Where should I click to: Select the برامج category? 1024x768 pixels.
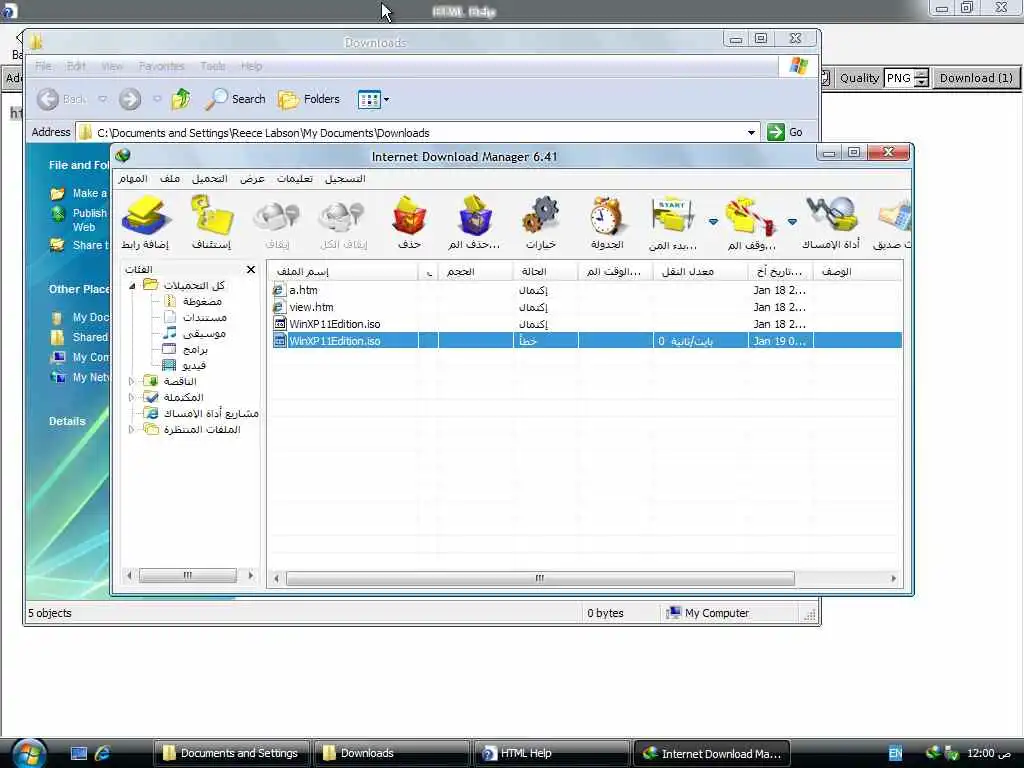click(x=195, y=349)
